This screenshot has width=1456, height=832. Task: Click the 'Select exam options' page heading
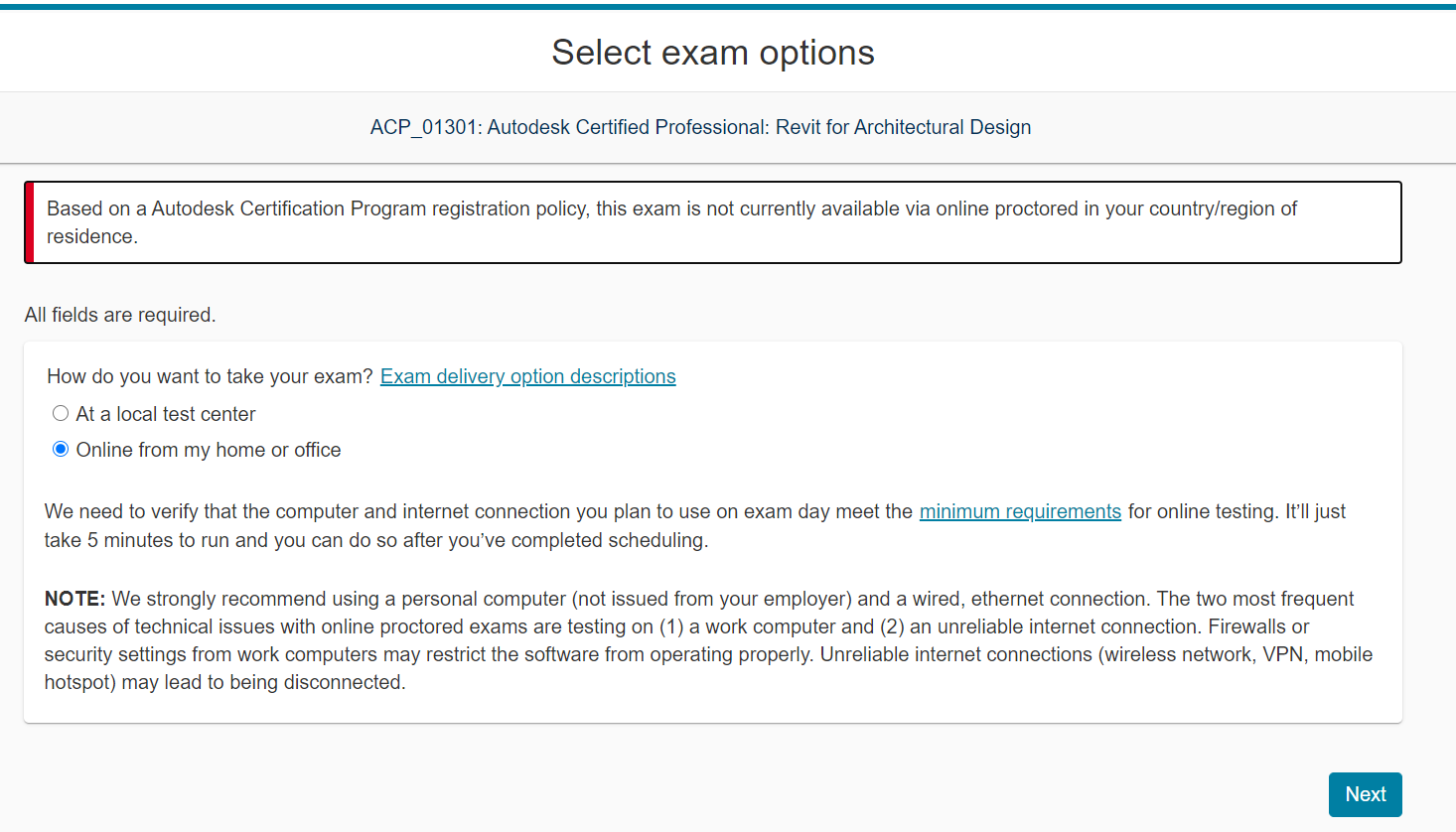[712, 52]
